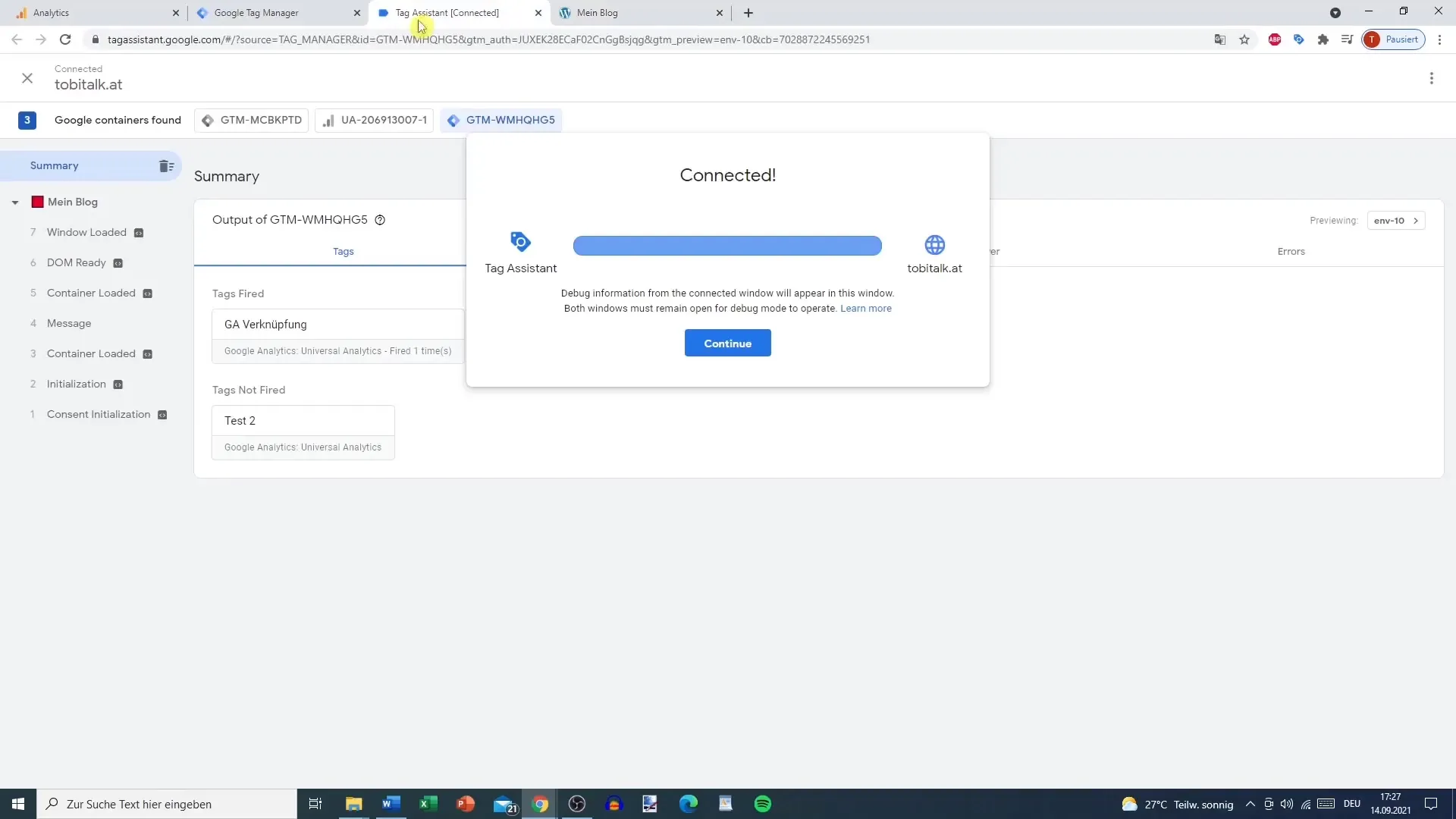Select the Tags tab in summary view
Image resolution: width=1456 pixels, height=819 pixels.
point(343,251)
